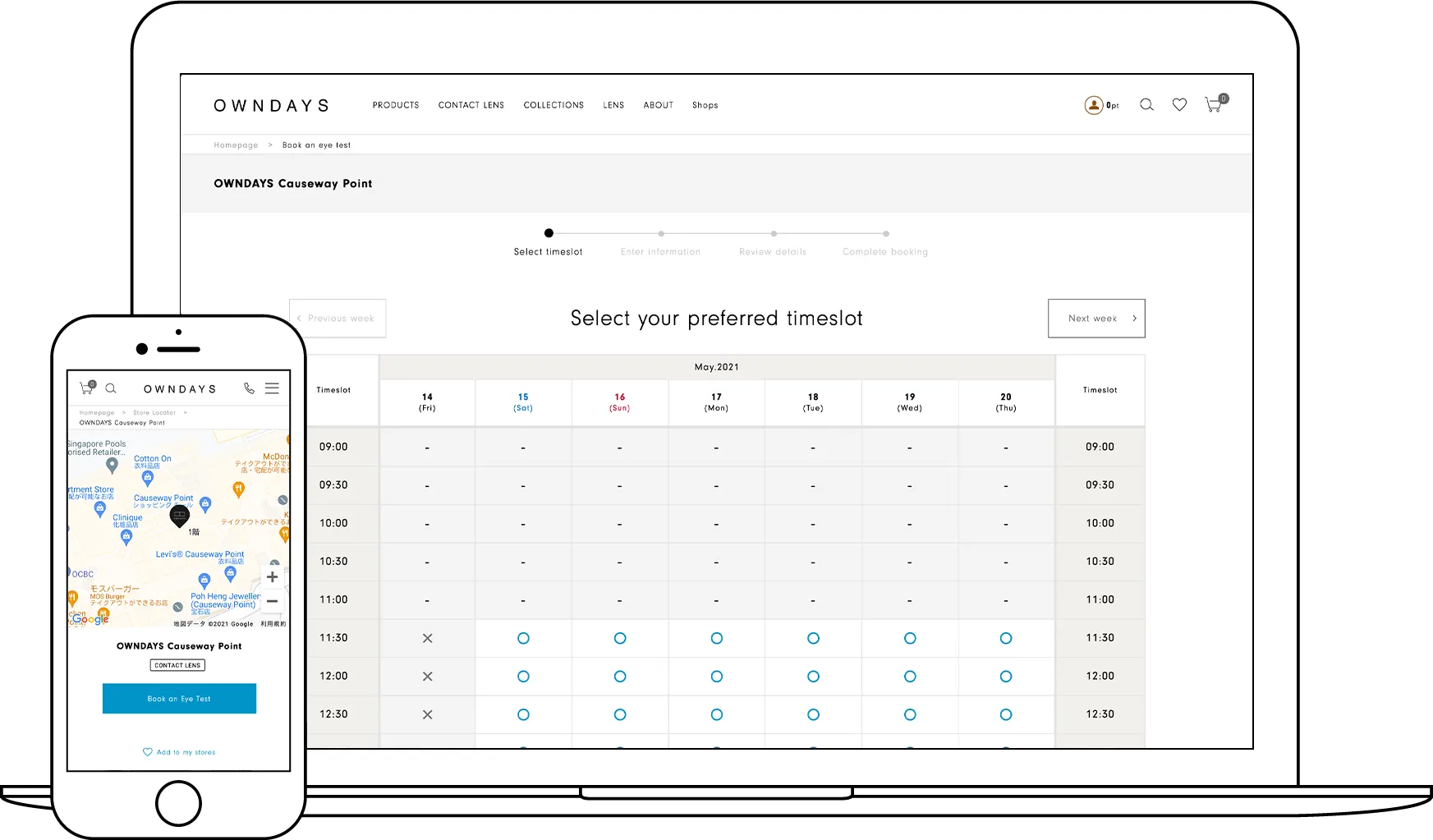Click unavailable X at 12:30 Friday 14
The width and height of the screenshot is (1433, 840).
pyautogui.click(x=427, y=714)
